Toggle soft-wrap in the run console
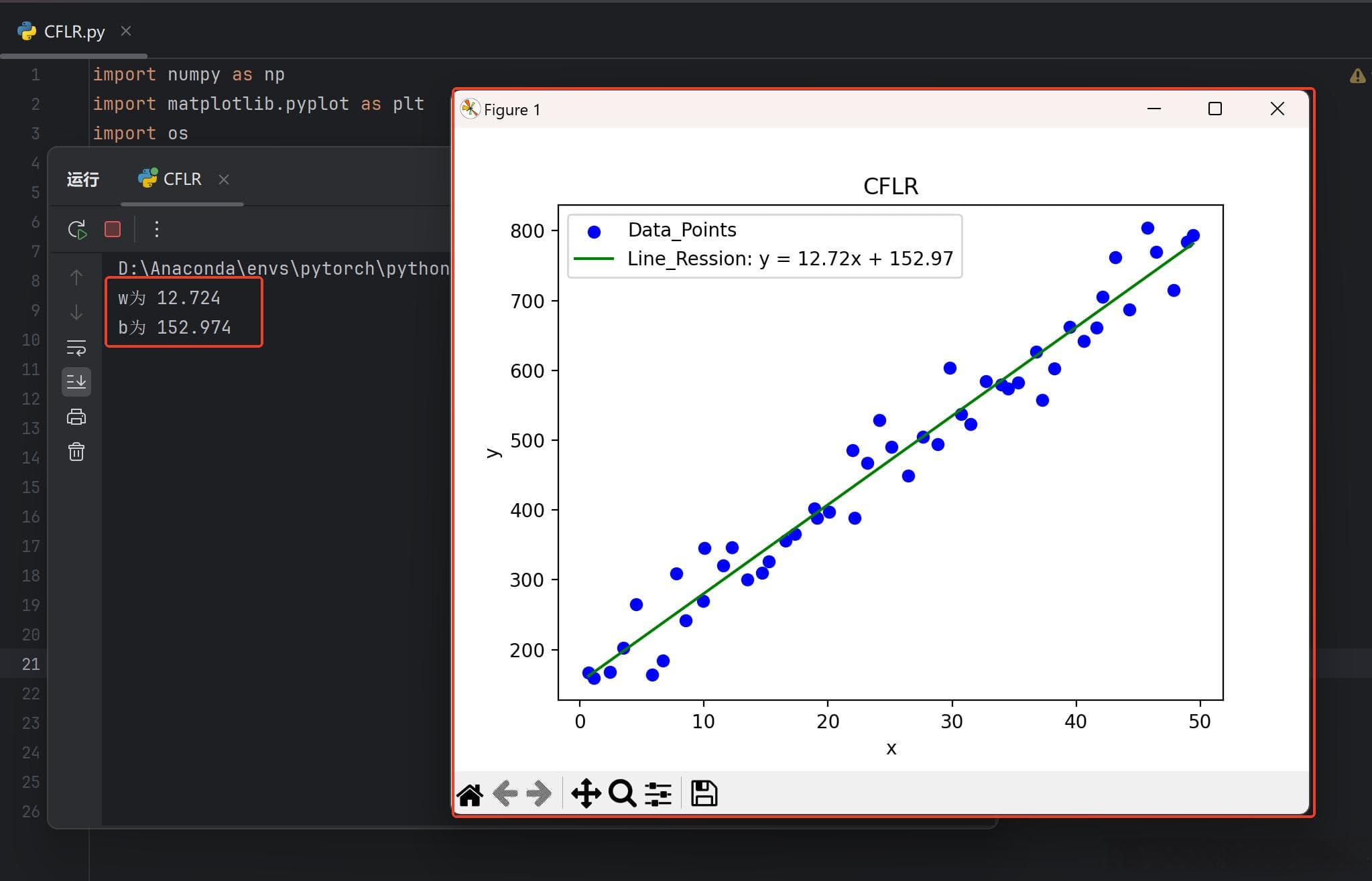The width and height of the screenshot is (1372, 881). click(x=76, y=347)
